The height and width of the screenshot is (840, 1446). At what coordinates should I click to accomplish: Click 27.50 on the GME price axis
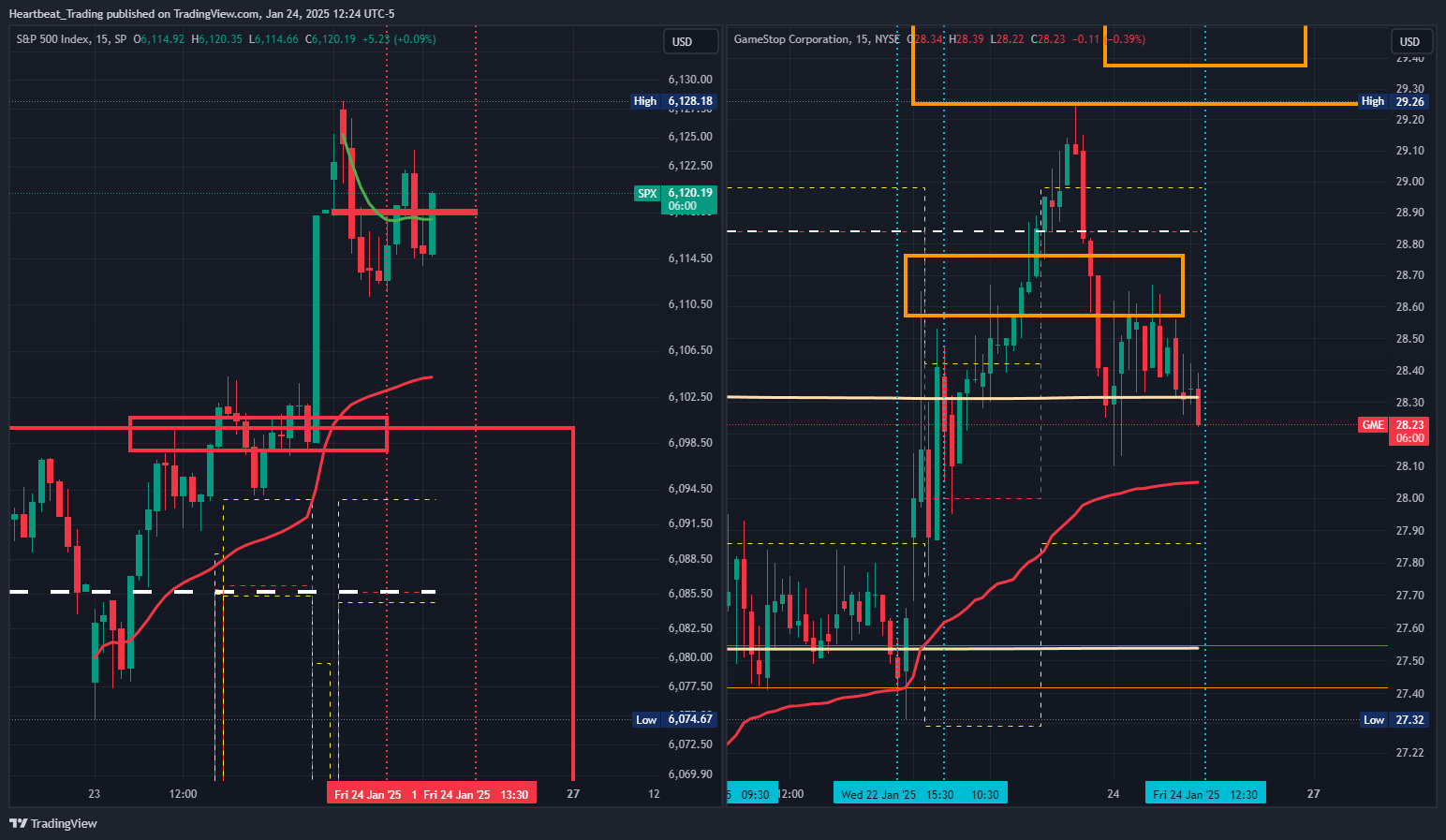tap(1409, 661)
